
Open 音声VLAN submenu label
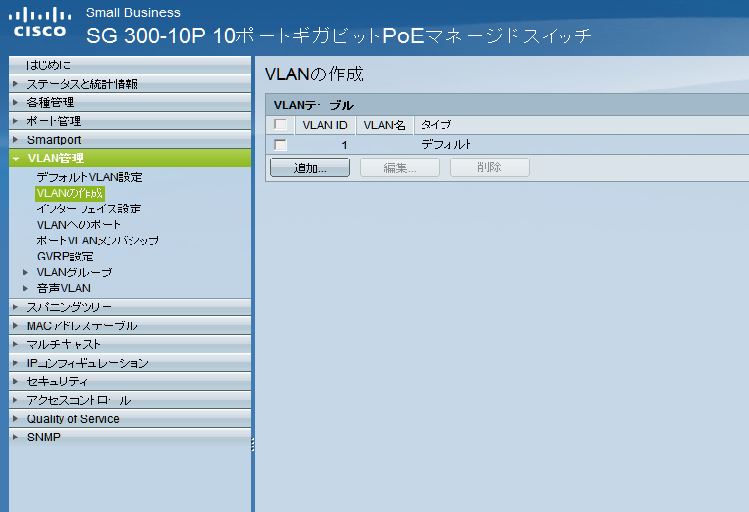[x=64, y=288]
